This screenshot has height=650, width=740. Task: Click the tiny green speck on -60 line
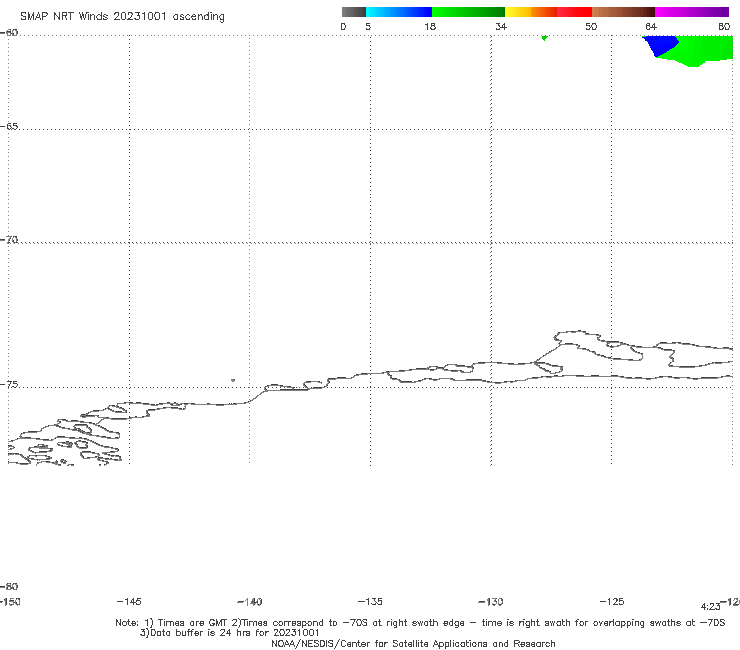pos(545,38)
